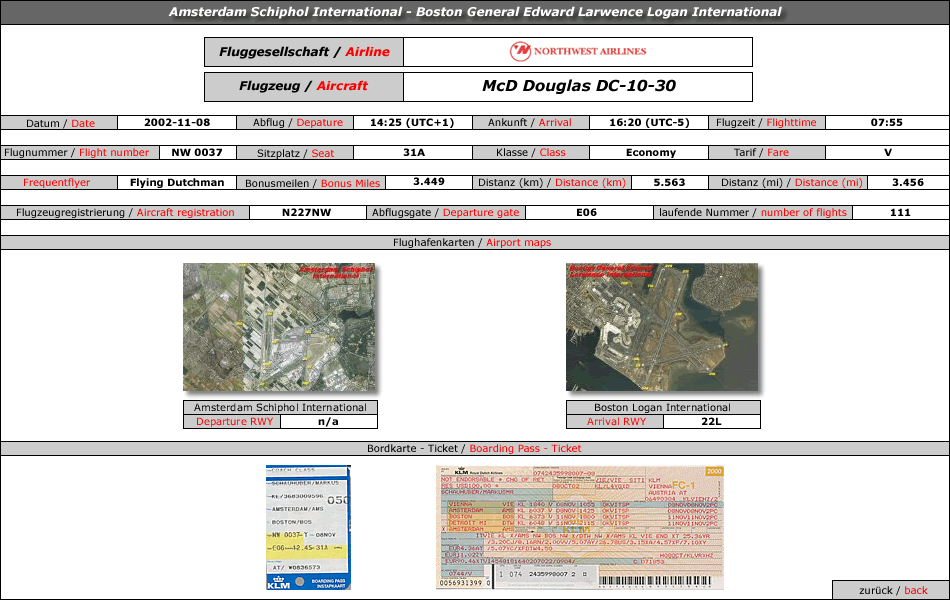Click the Bordkarte - Ticket section header
950x600 pixels.
click(475, 448)
